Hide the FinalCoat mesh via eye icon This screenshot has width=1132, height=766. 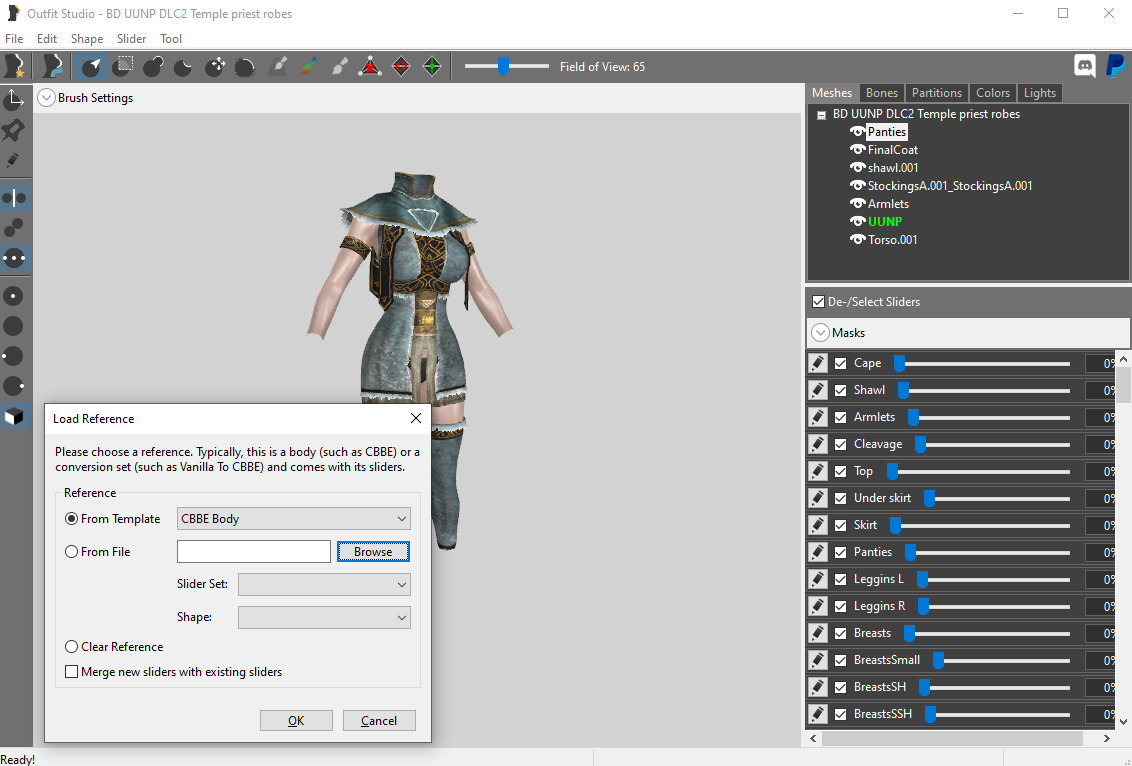click(858, 149)
